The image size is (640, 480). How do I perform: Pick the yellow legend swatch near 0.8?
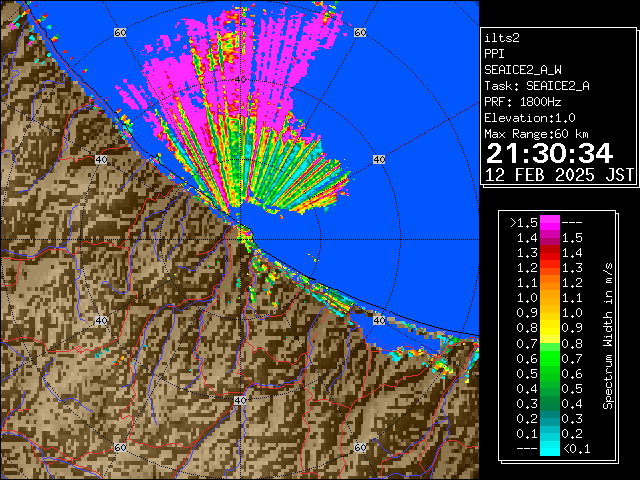[550, 328]
